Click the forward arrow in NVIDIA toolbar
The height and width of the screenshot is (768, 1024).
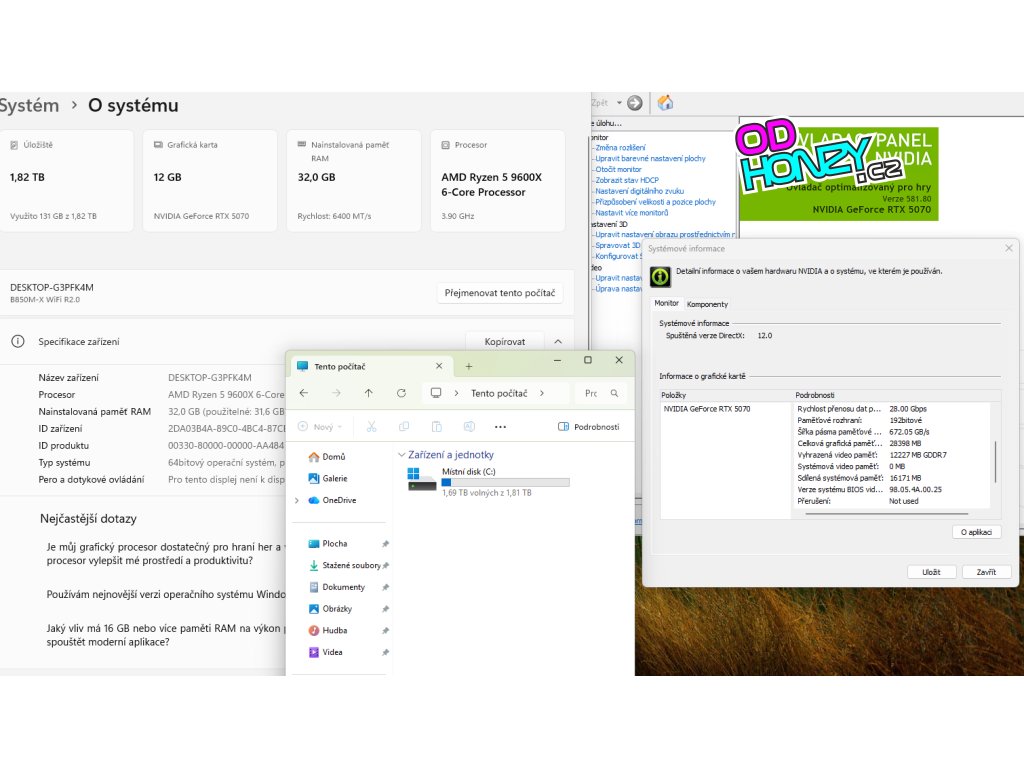click(635, 103)
